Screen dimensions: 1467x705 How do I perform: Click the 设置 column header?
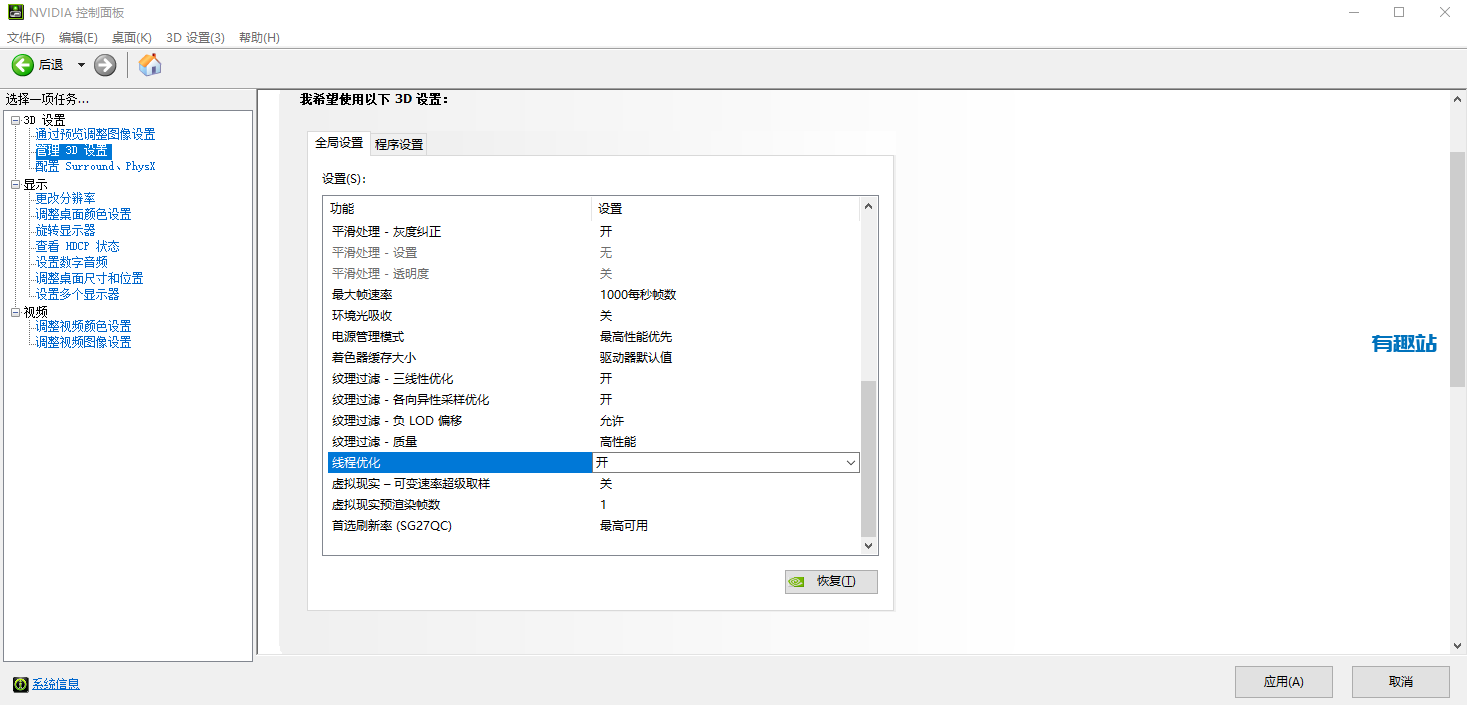point(725,208)
